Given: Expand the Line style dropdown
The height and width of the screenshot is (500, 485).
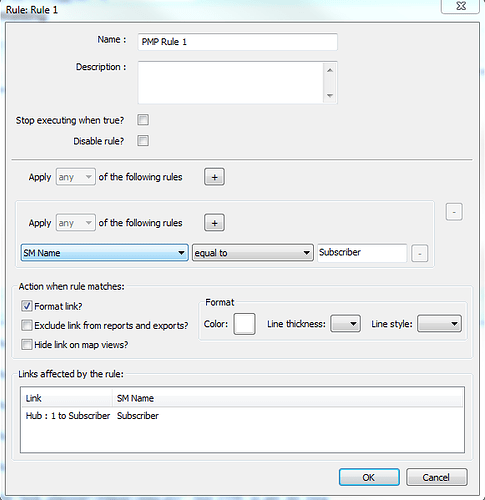Looking at the screenshot, I should [440, 324].
